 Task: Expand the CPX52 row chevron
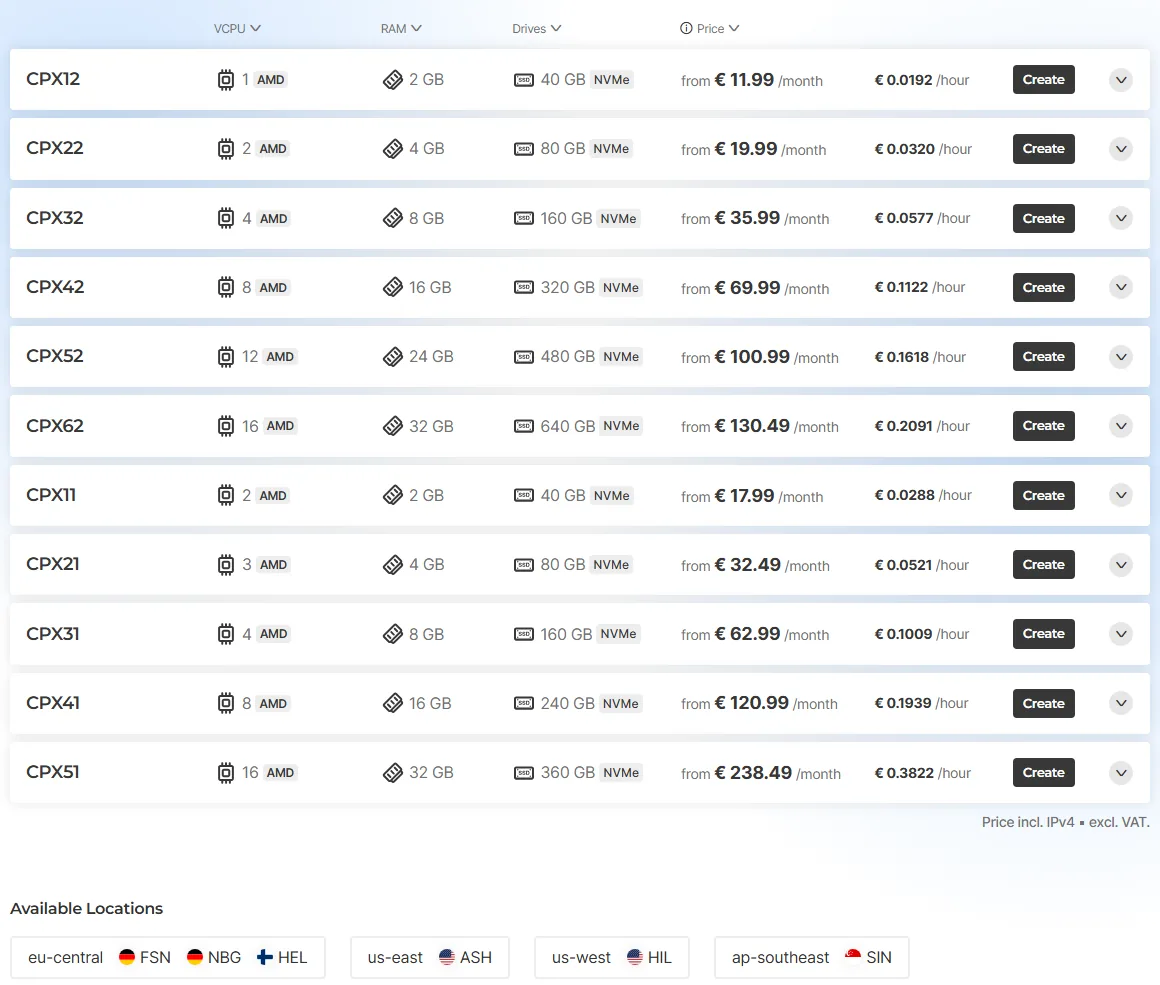click(1121, 357)
